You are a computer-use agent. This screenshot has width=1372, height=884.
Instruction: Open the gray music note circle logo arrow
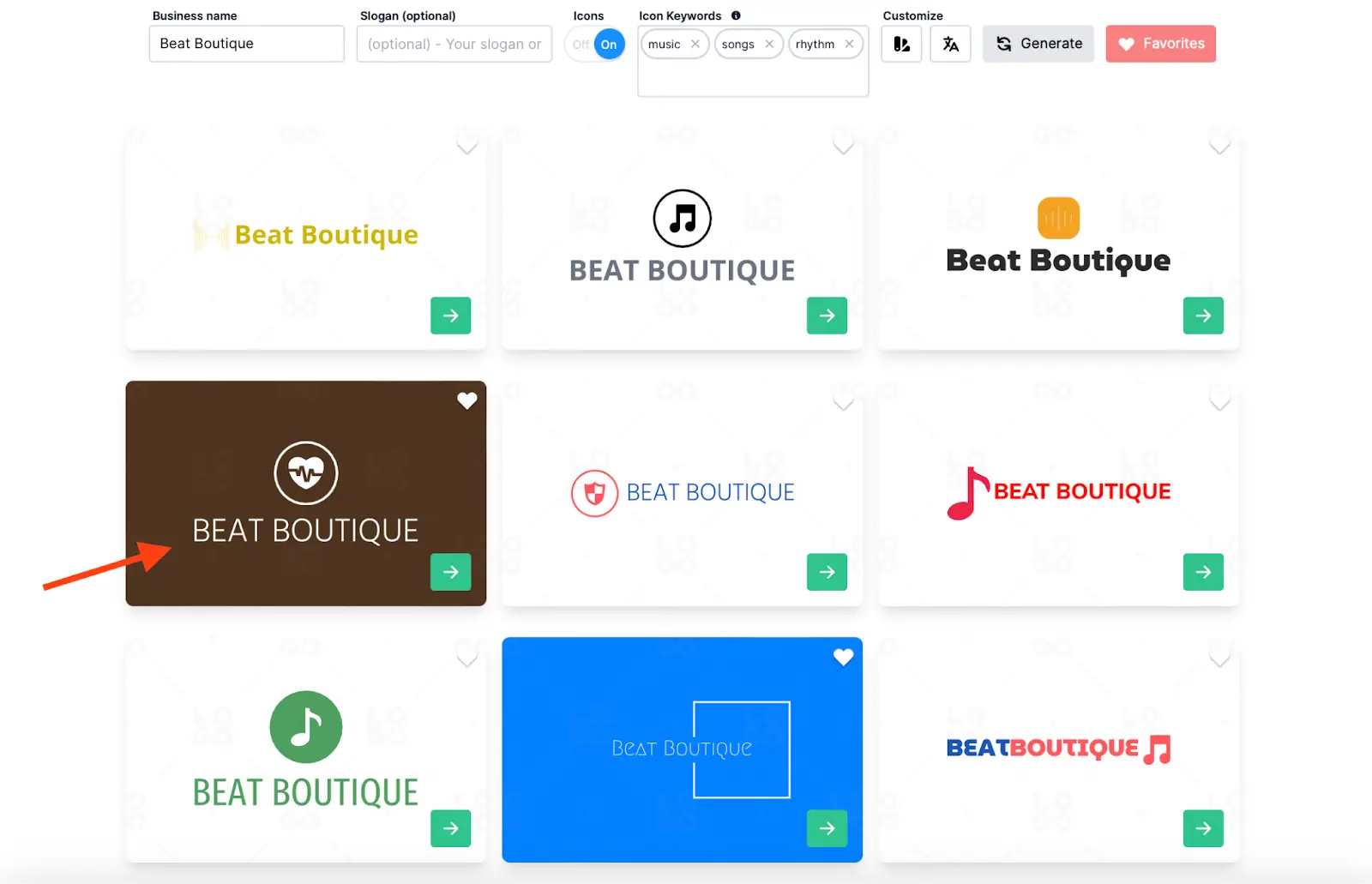pos(827,316)
